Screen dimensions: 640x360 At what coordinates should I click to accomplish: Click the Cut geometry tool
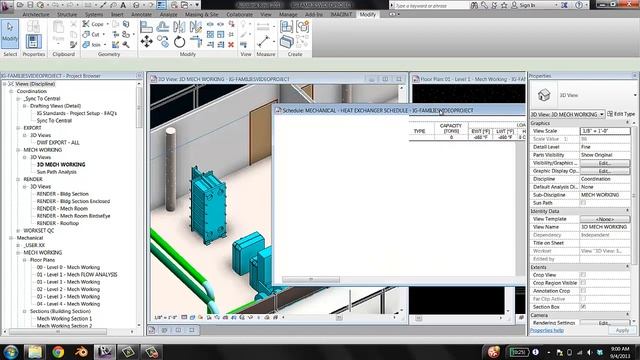coord(91,34)
